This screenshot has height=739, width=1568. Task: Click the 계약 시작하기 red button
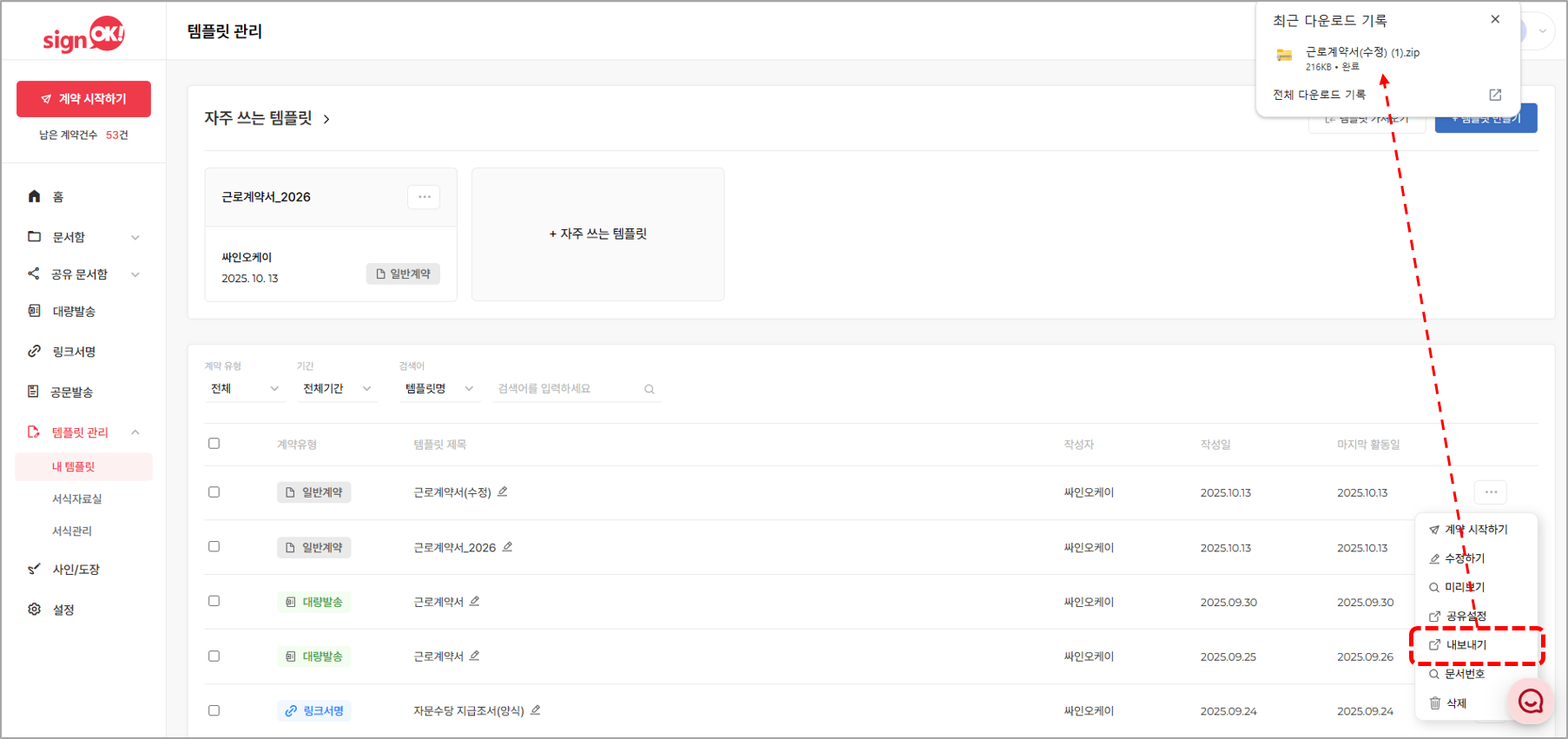pyautogui.click(x=83, y=99)
